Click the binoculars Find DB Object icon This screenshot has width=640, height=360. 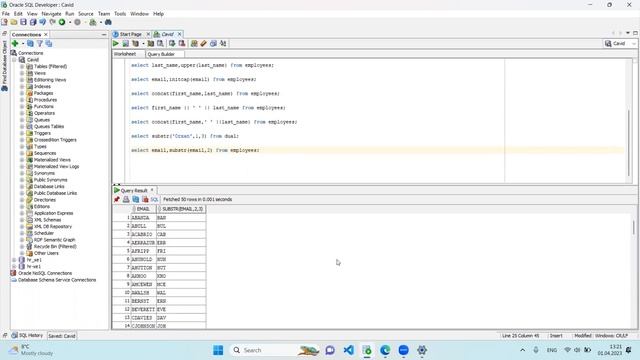pos(108,22)
